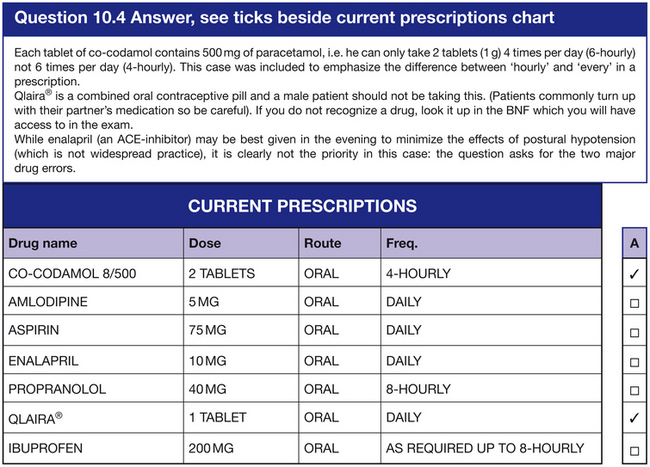
Task: Tick the Amlodipine row checkbox
Action: (x=634, y=302)
